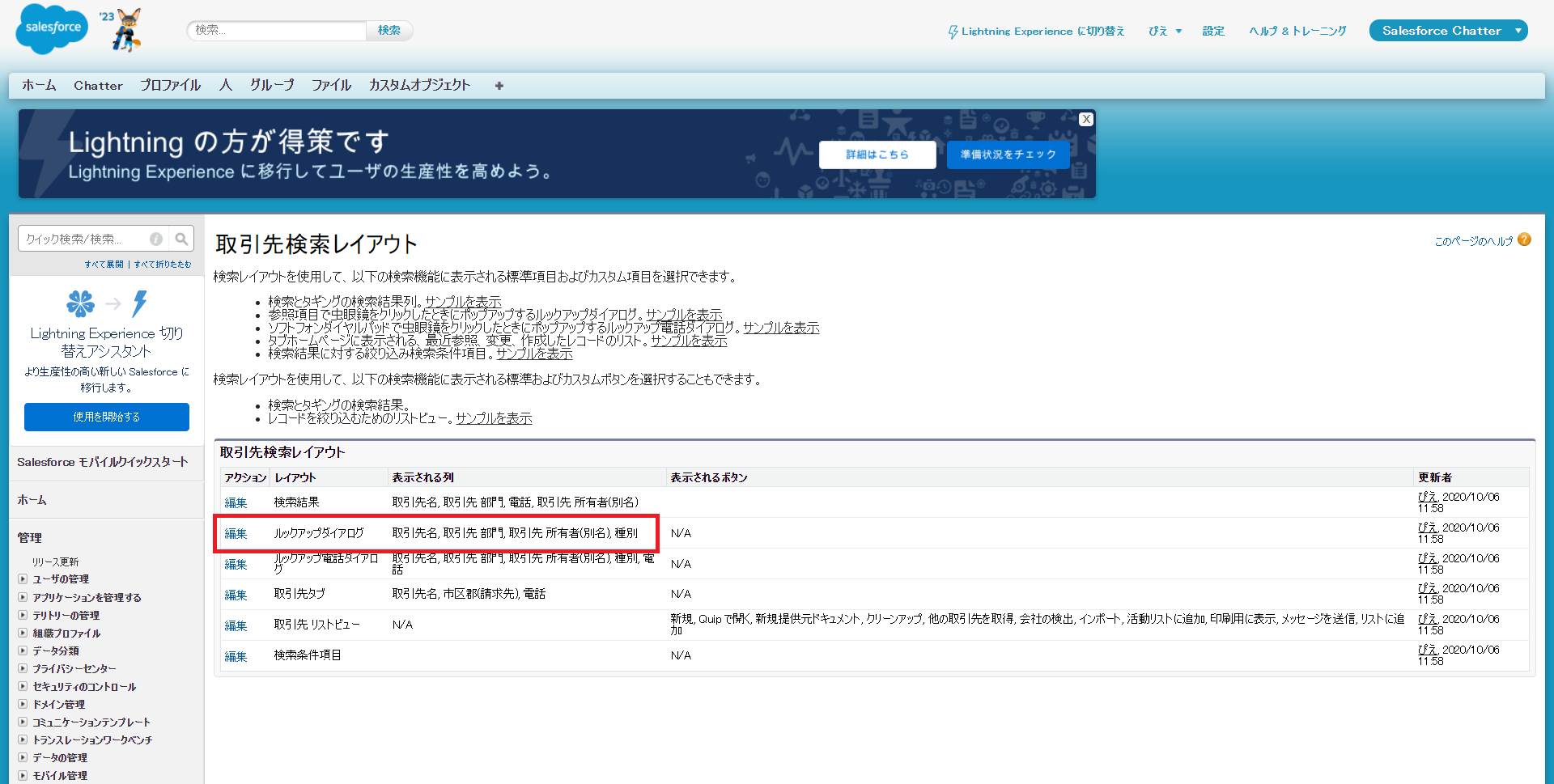
Task: Click the 使用を開始する button
Action: [107, 417]
